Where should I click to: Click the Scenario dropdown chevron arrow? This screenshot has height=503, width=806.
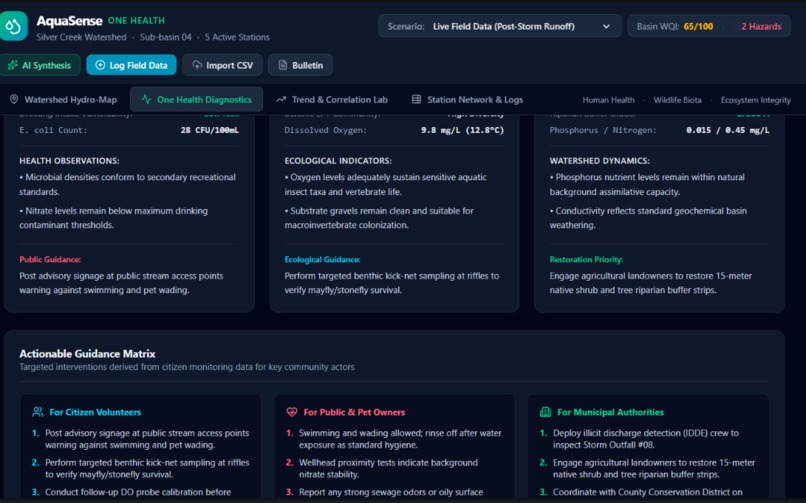pos(606,26)
